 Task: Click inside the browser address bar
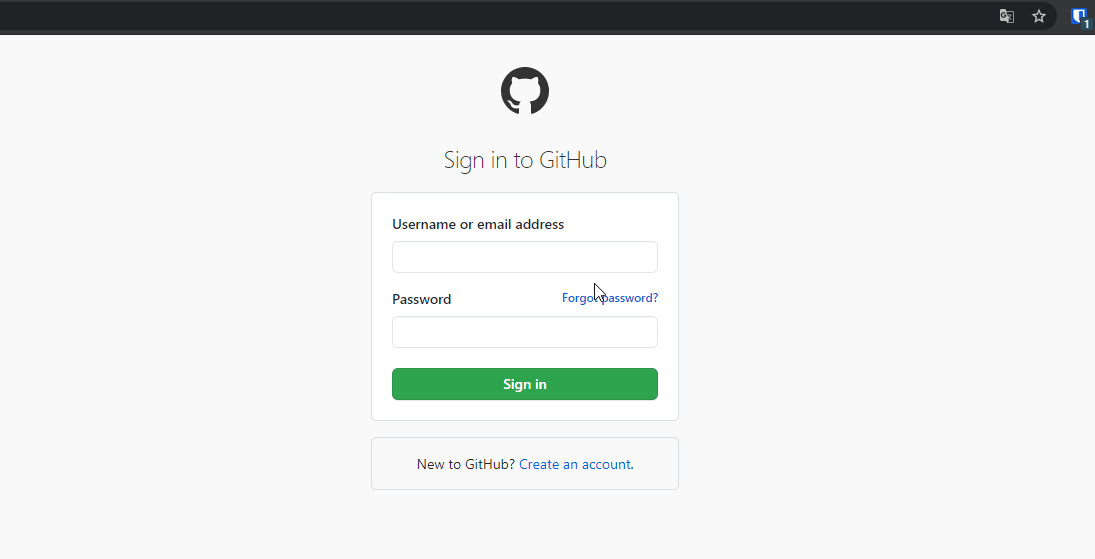[500, 16]
